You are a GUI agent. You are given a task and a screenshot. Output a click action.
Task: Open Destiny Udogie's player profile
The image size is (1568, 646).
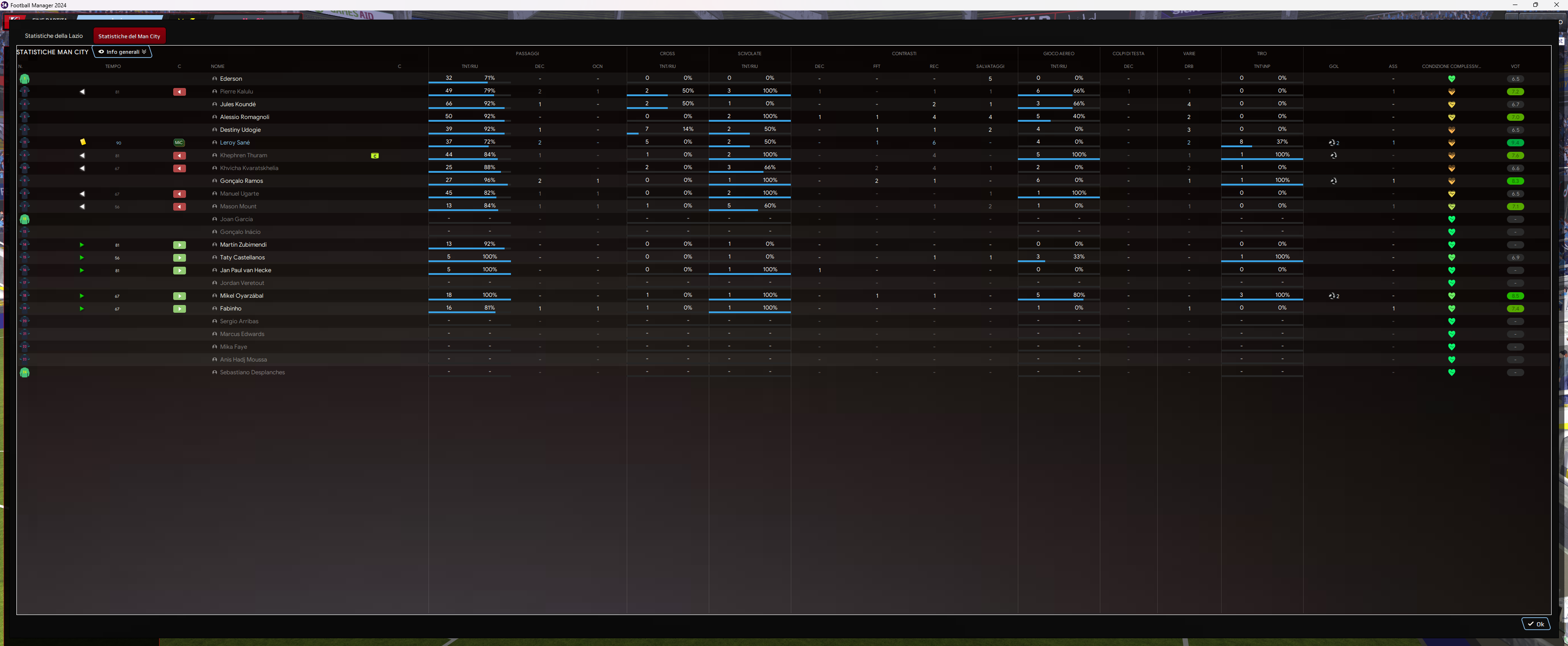(240, 130)
